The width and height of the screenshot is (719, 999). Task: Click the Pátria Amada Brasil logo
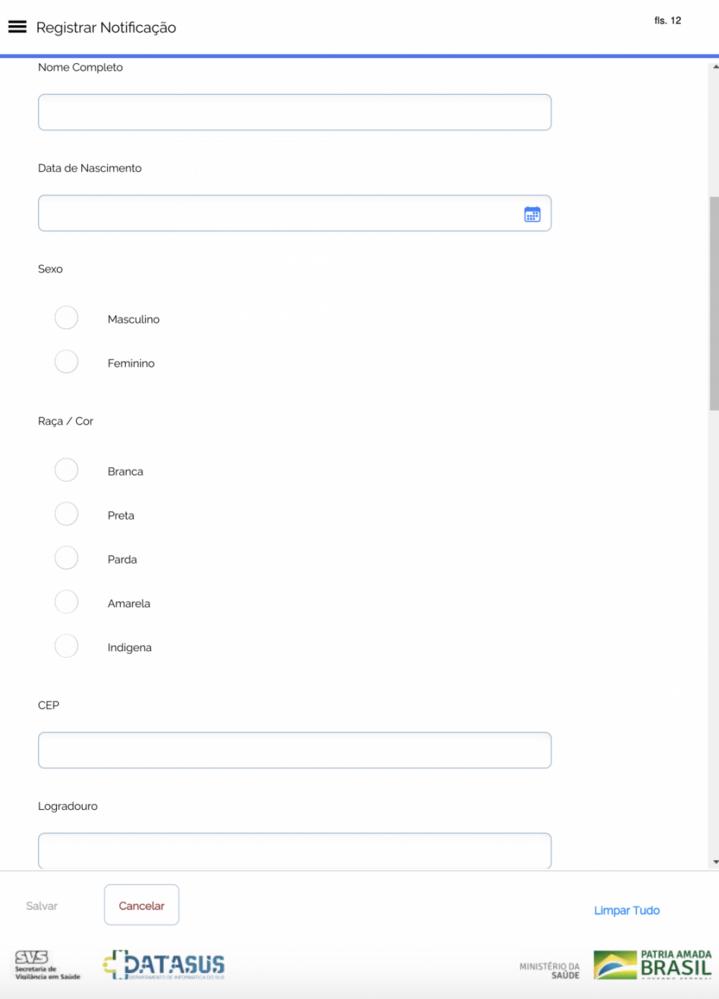pos(653,965)
